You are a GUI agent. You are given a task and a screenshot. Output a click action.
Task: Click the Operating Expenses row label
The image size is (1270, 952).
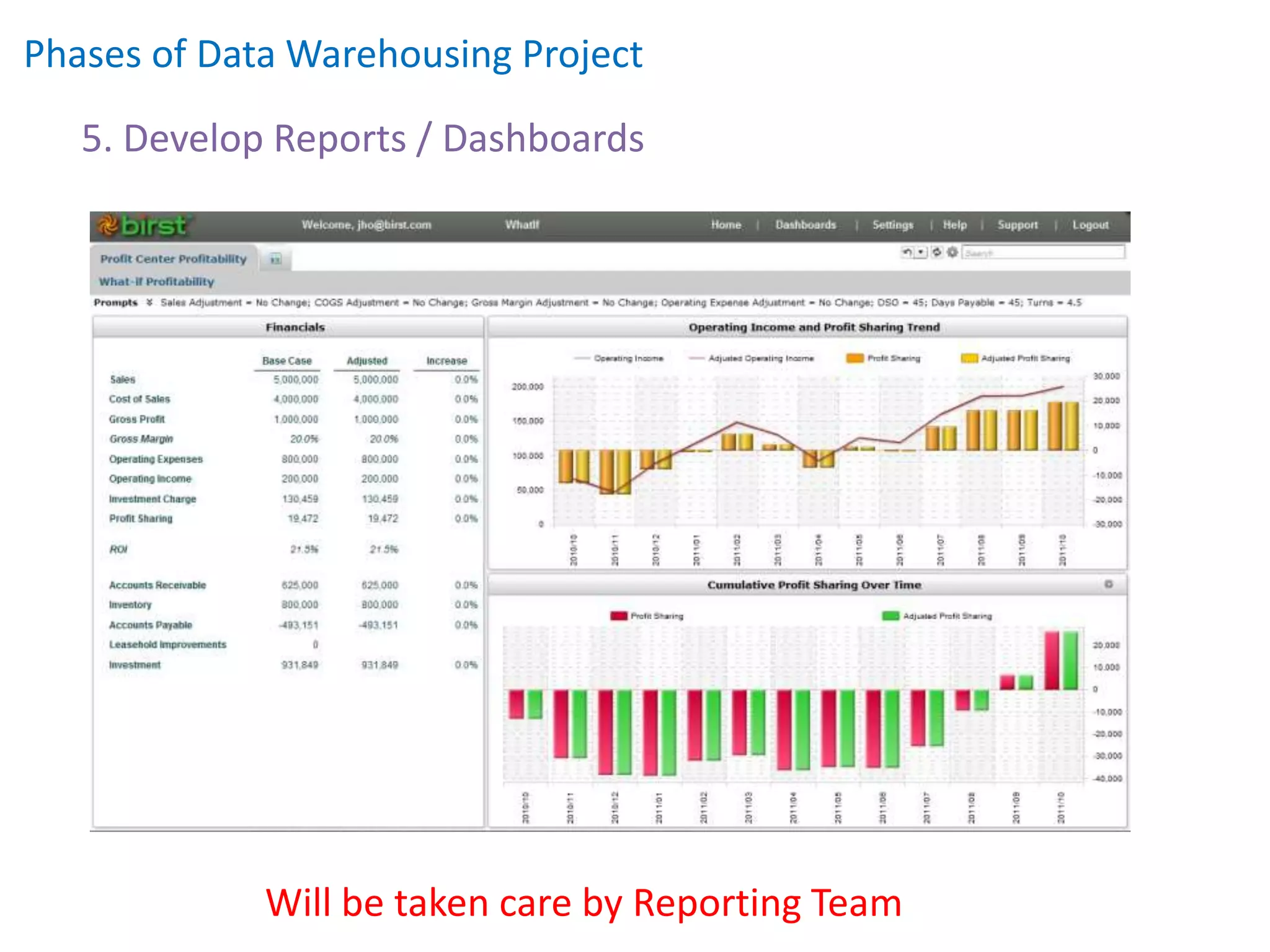coord(156,459)
